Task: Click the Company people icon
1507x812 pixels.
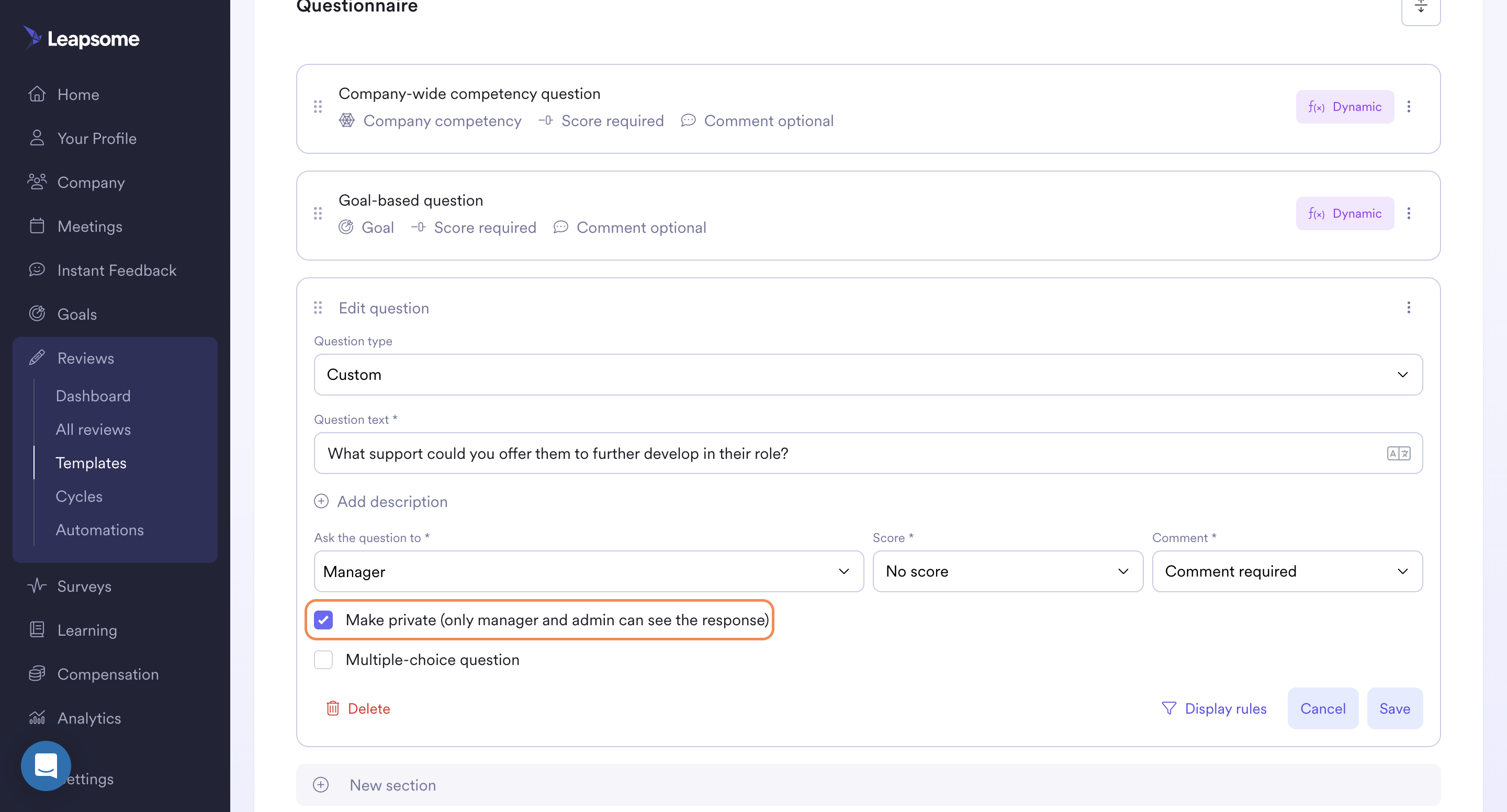Action: tap(37, 182)
